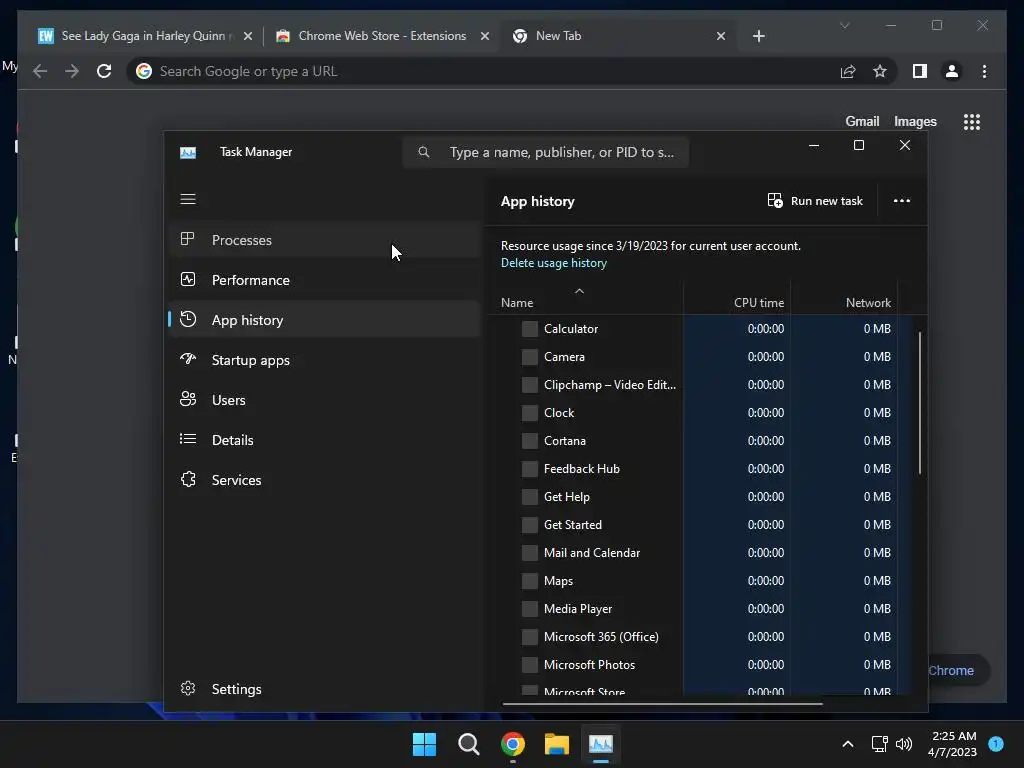Bookmark this tab with the star icon
Screen dimensions: 1024x768
(880, 71)
